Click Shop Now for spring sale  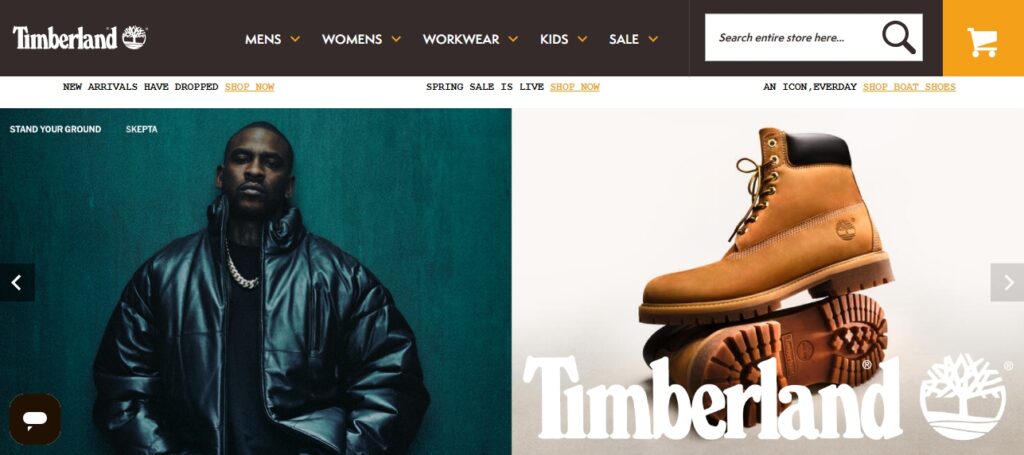pyautogui.click(x=575, y=87)
